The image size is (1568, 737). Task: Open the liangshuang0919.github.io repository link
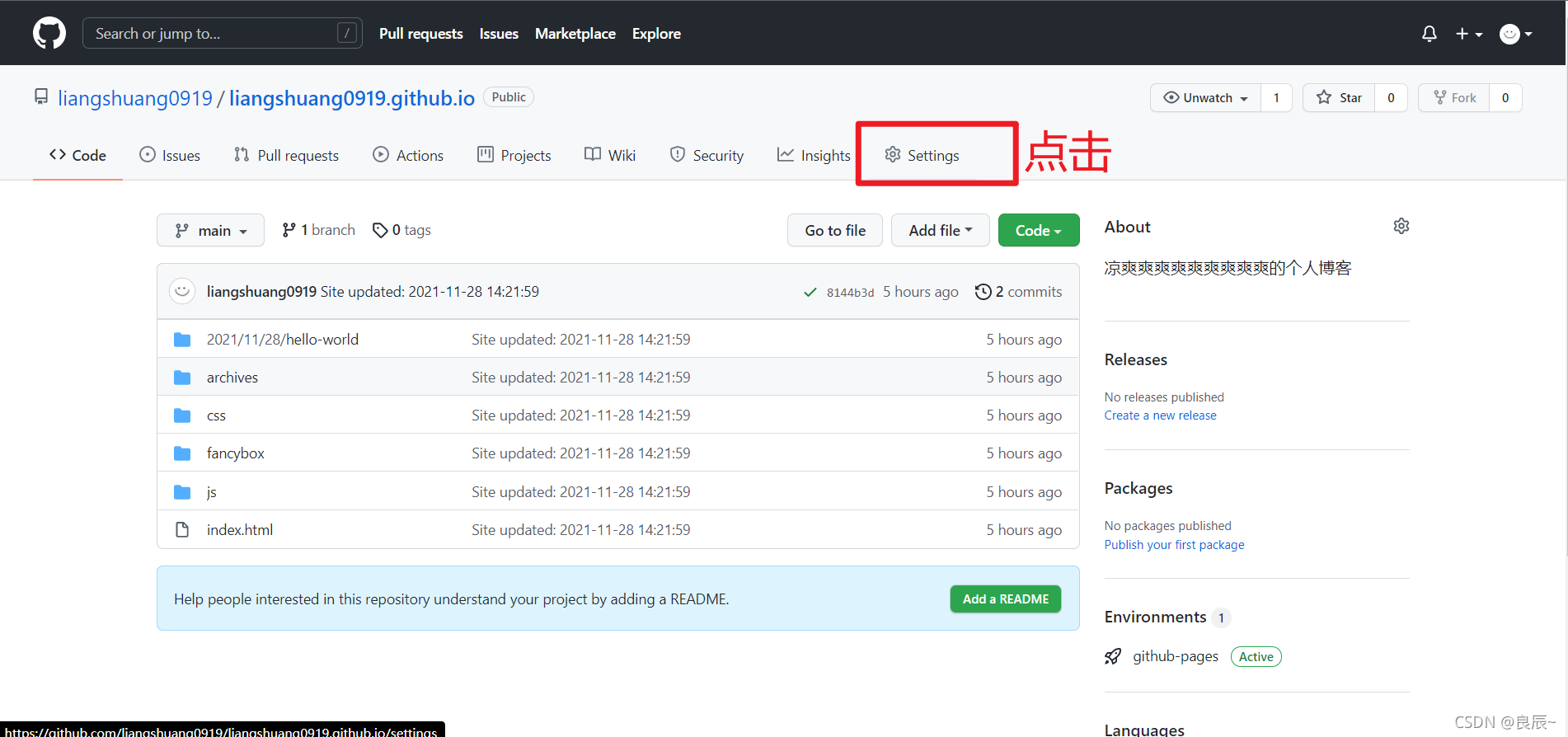pyautogui.click(x=352, y=98)
